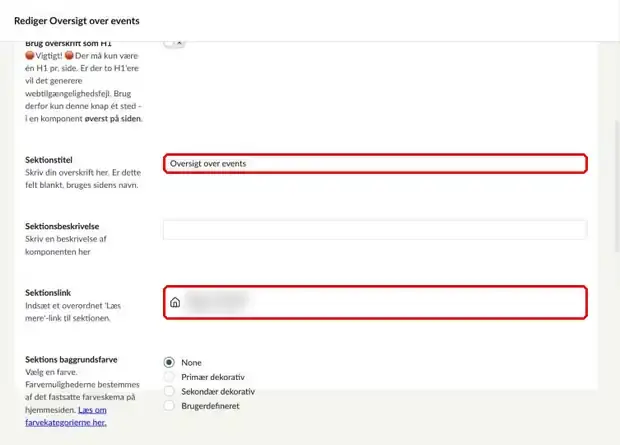Image resolution: width=620 pixels, height=445 pixels.
Task: Click the Sektionstitel field label
Action: (x=49, y=160)
